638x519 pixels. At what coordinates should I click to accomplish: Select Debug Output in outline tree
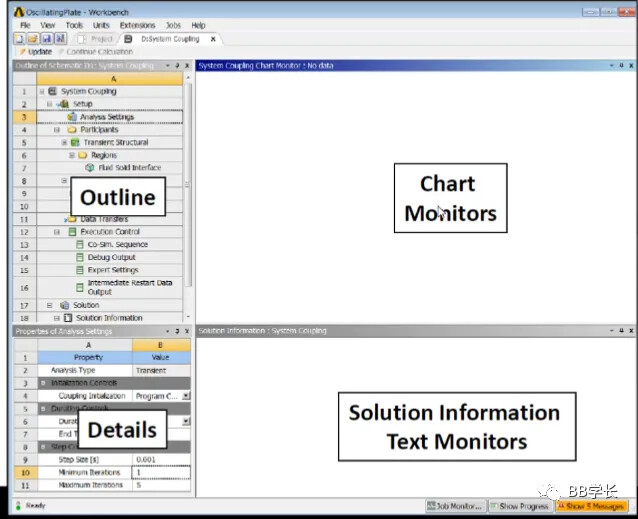[111, 258]
